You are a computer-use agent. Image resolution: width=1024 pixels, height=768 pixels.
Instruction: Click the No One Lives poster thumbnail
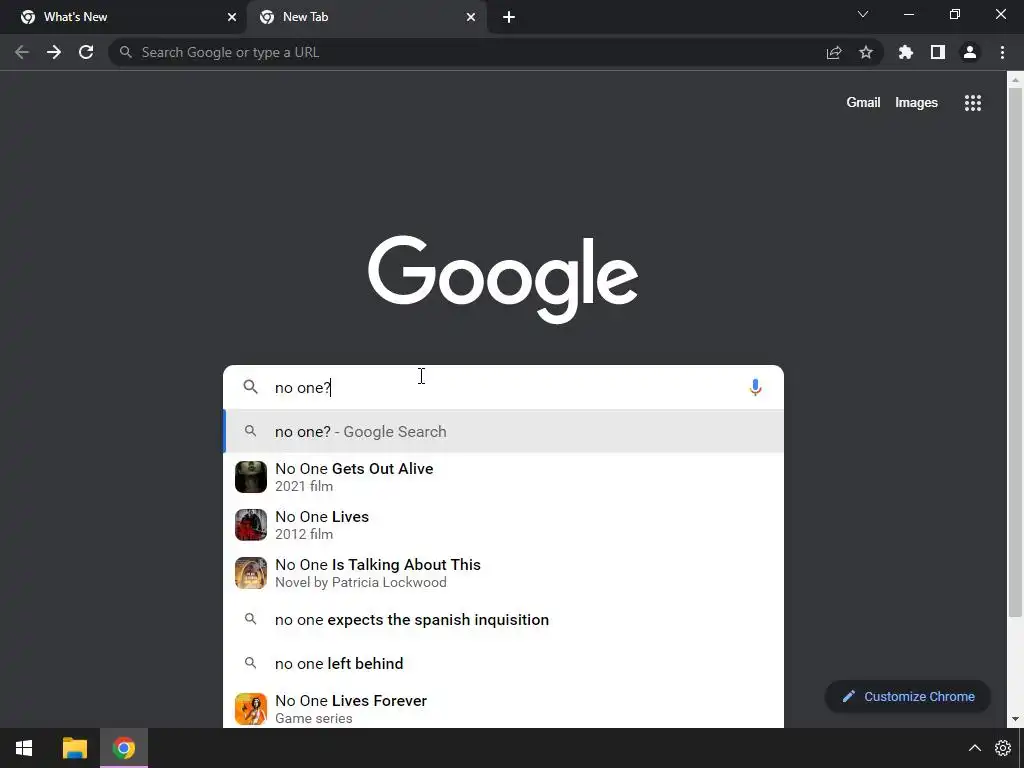point(251,524)
